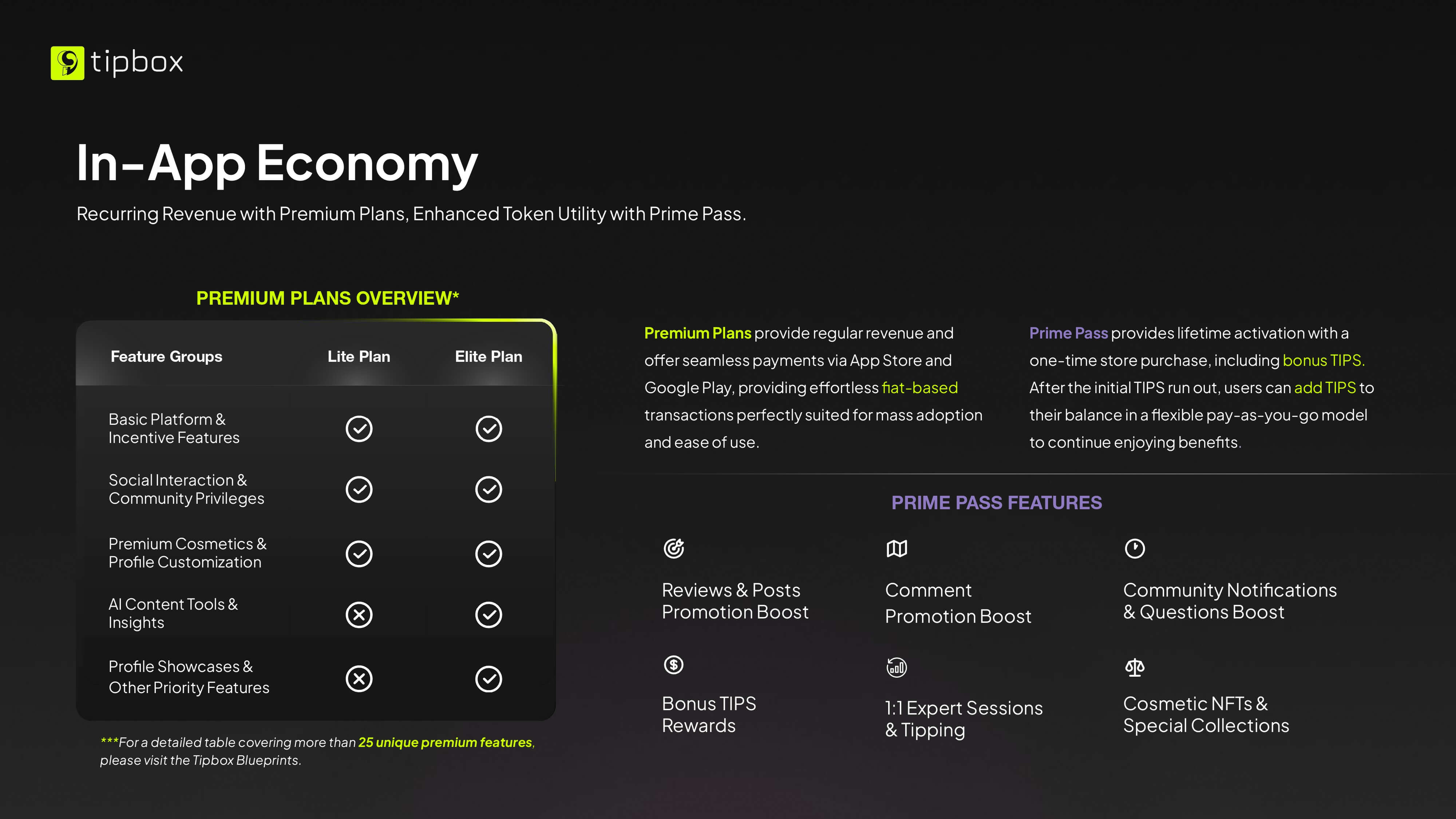Click Lite Plan checkmark for Basic Platform features
The width and height of the screenshot is (1456, 819).
click(x=359, y=428)
